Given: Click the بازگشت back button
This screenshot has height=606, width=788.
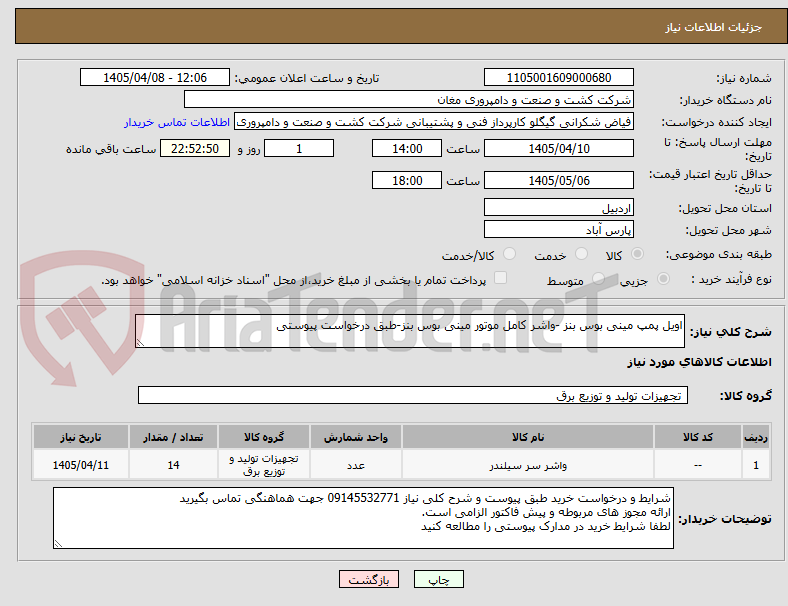Looking at the screenshot, I should pos(369,579).
